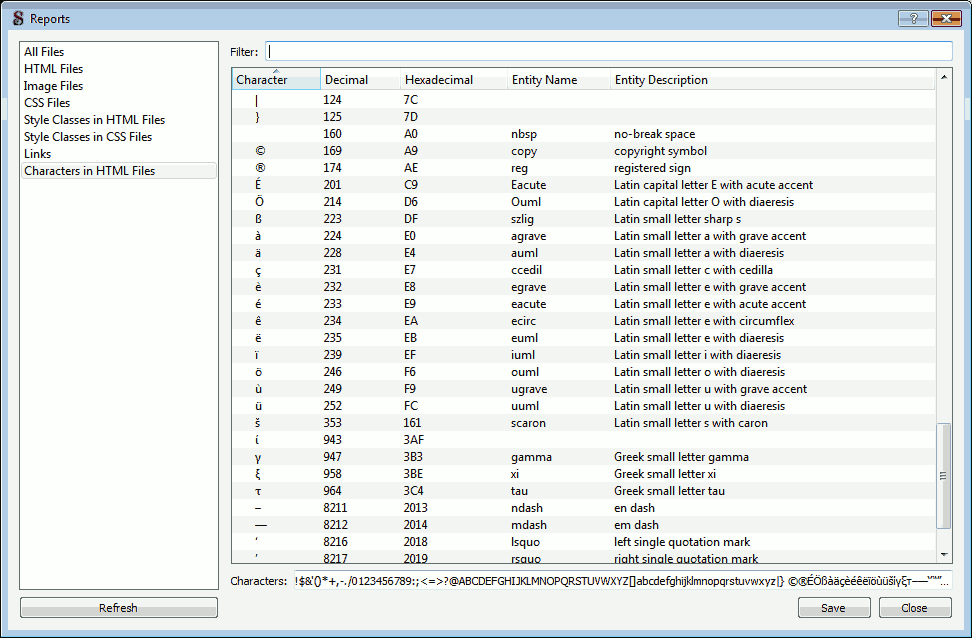Open Style Classes in CSS Files report
Image resolution: width=972 pixels, height=638 pixels.
point(88,137)
